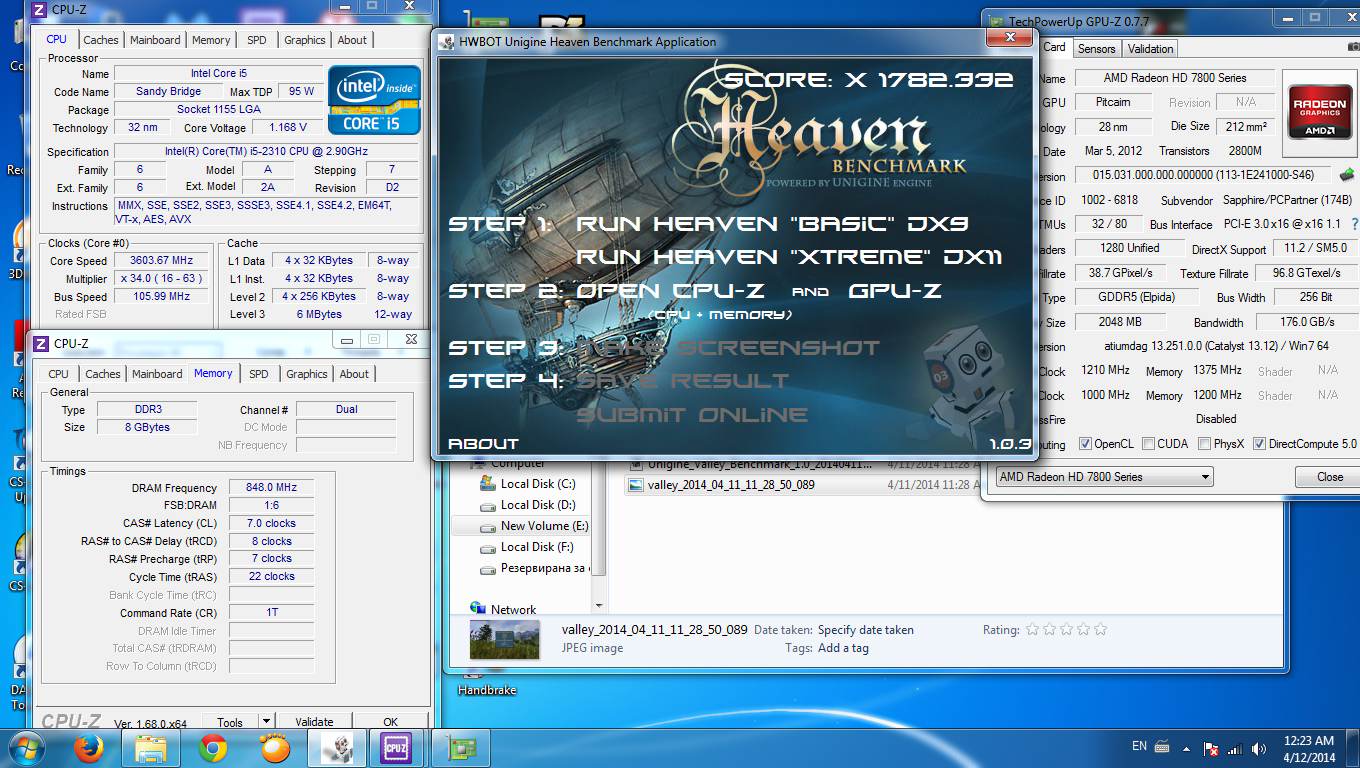The image size is (1360, 768).
Task: Click the EN language indicator in the tray
Action: coord(1139,746)
